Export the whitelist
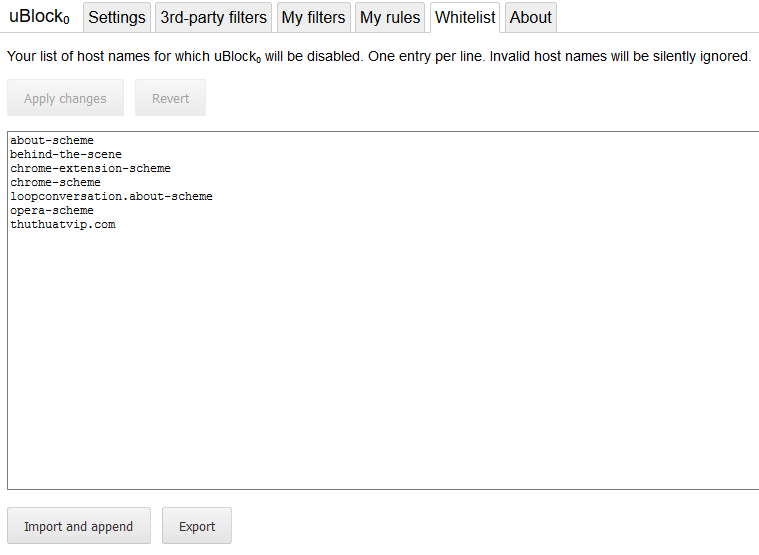 pyautogui.click(x=197, y=526)
